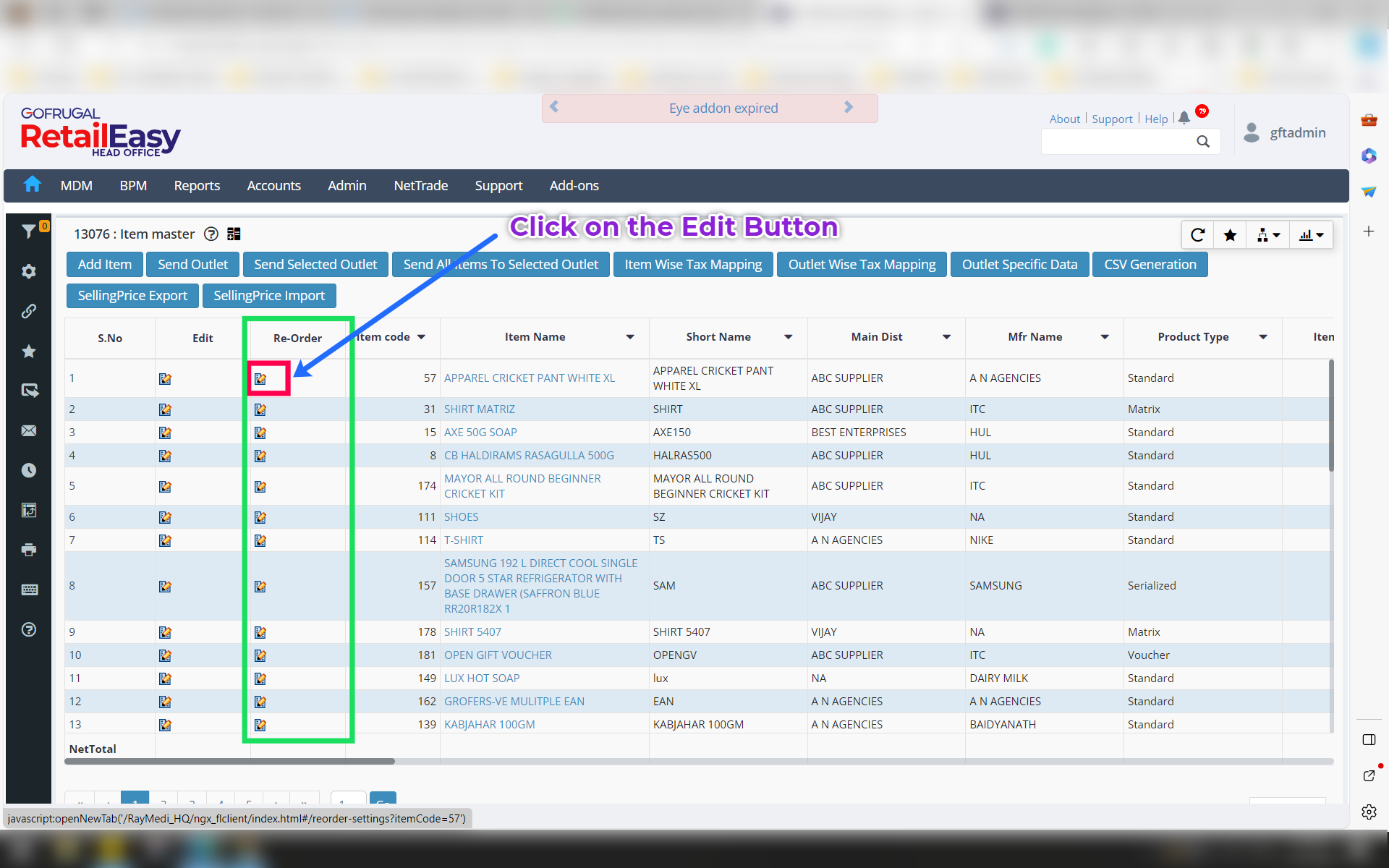Click the search magnifier icon
The width and height of the screenshot is (1389, 868).
pos(1202,142)
